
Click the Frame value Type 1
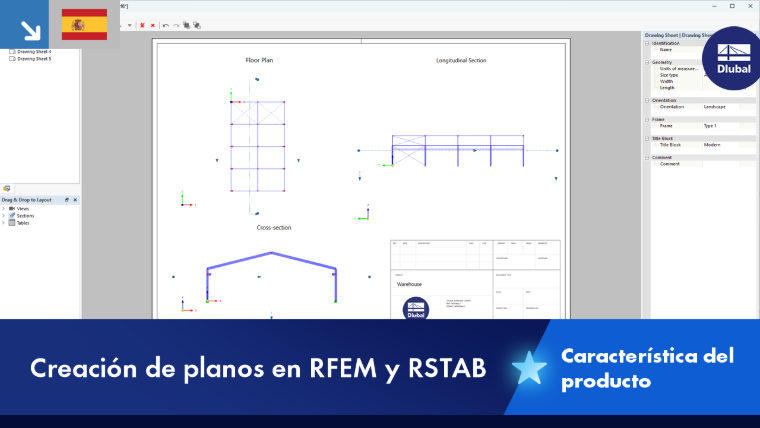pos(710,126)
